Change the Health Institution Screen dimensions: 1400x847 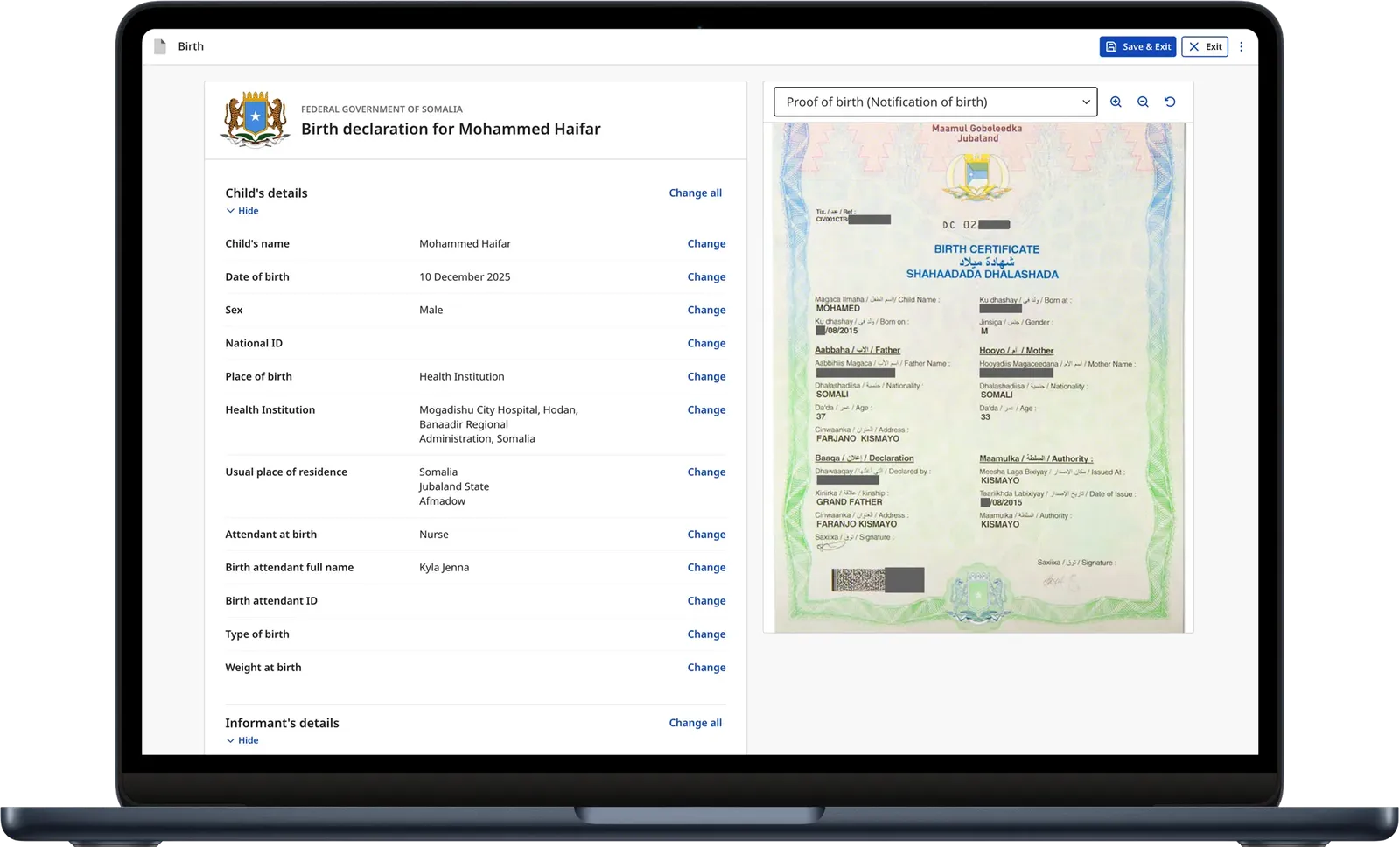(706, 409)
